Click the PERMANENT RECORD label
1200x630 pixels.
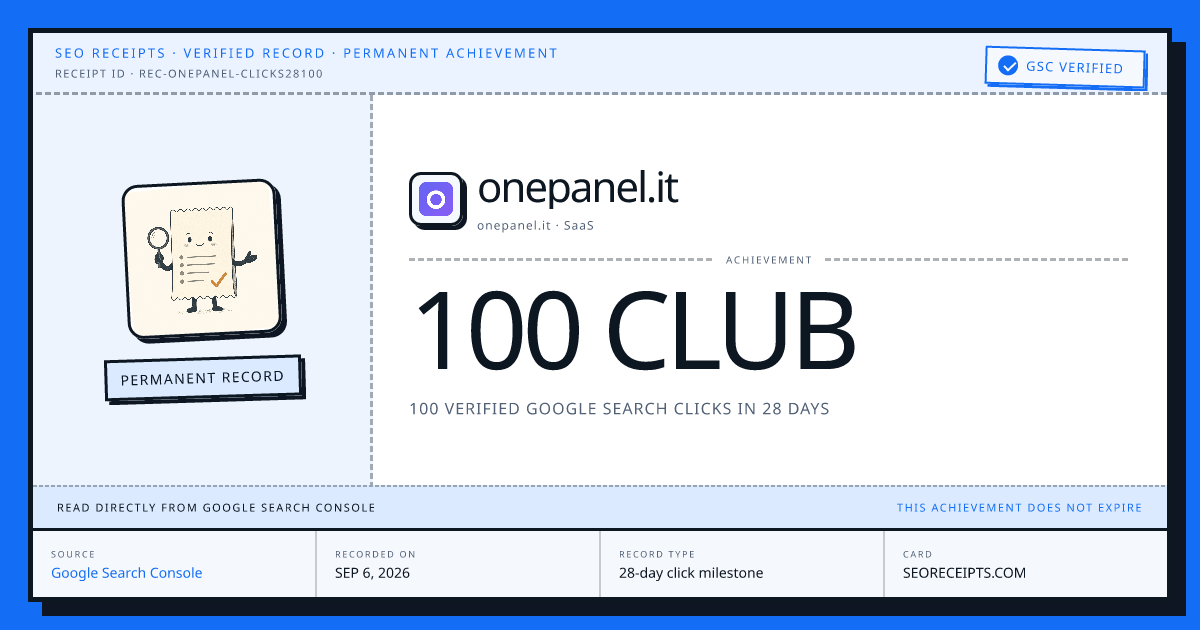(x=202, y=379)
